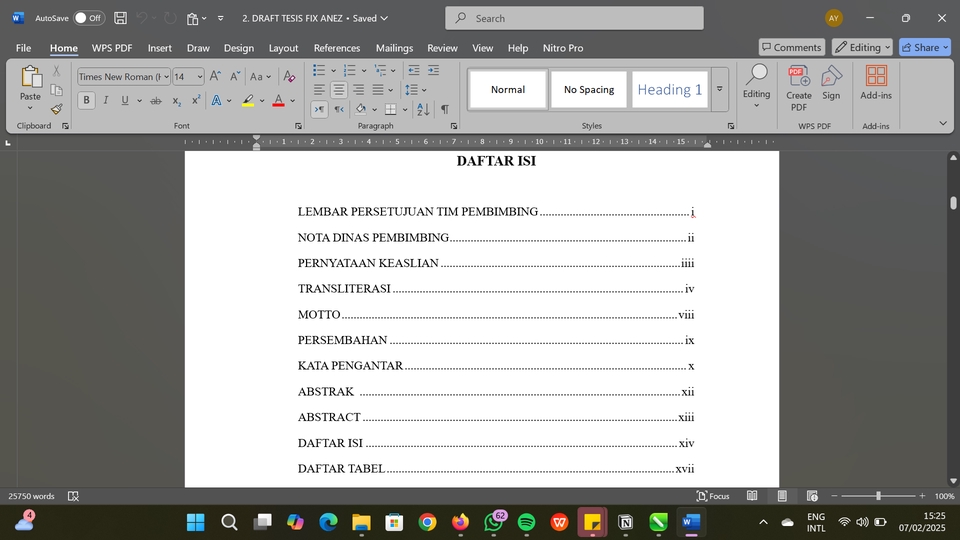Open Editing mode dropdown
Image resolution: width=960 pixels, height=540 pixels.
pyautogui.click(x=862, y=47)
